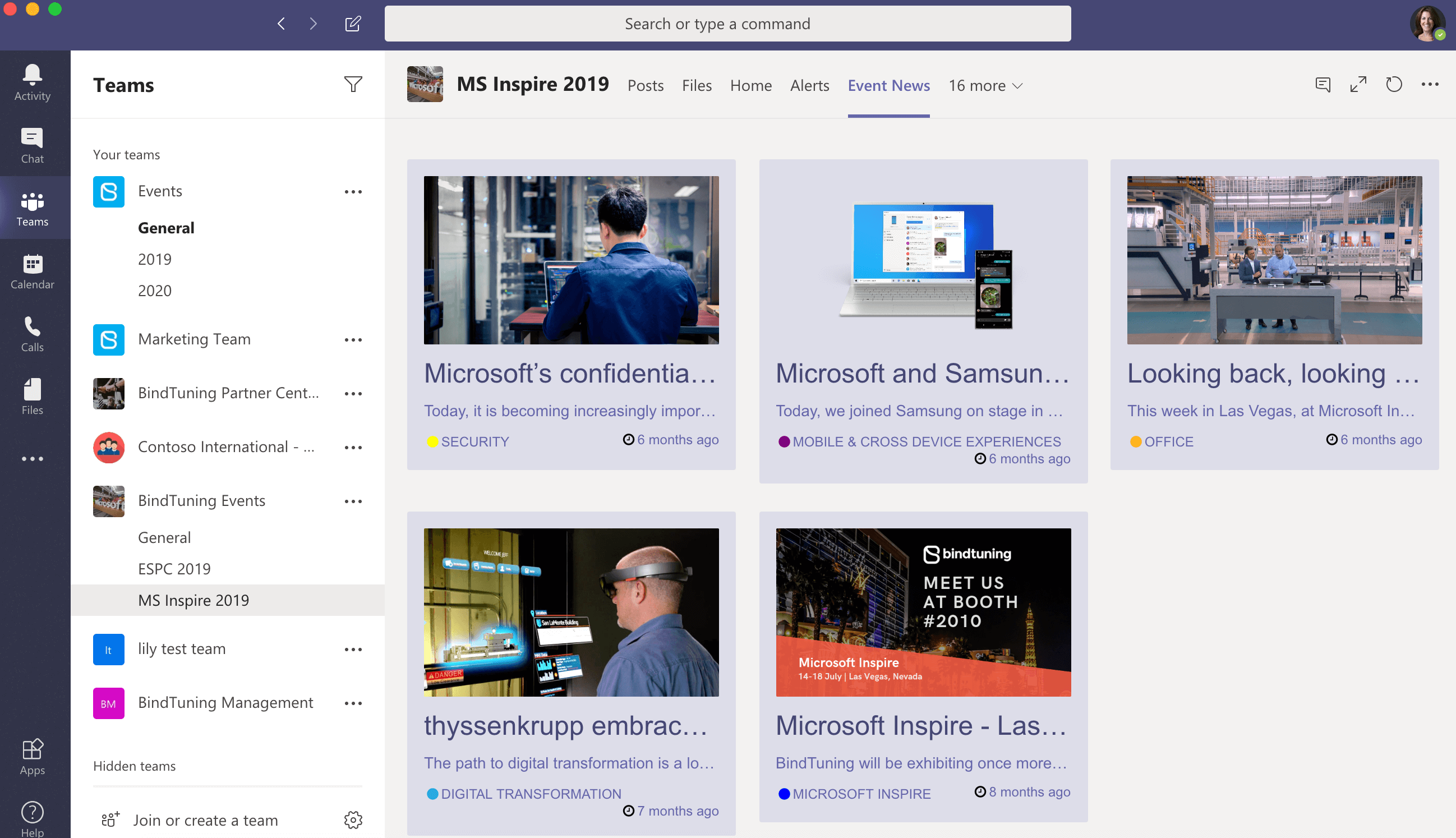Expand Contoso International team

pos(225,446)
